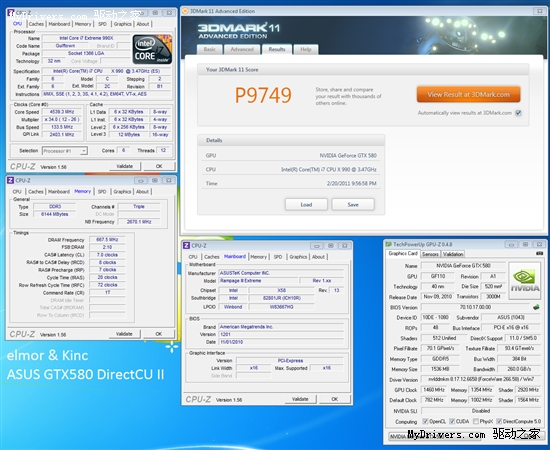Switch to the Results tab in 3DMark 11
Image resolution: width=550 pixels, height=450 pixels.
[277, 49]
